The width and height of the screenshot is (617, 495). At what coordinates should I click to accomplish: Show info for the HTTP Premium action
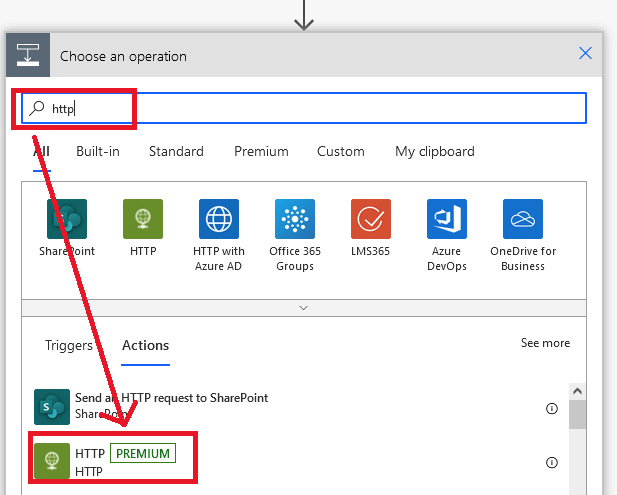[551, 462]
